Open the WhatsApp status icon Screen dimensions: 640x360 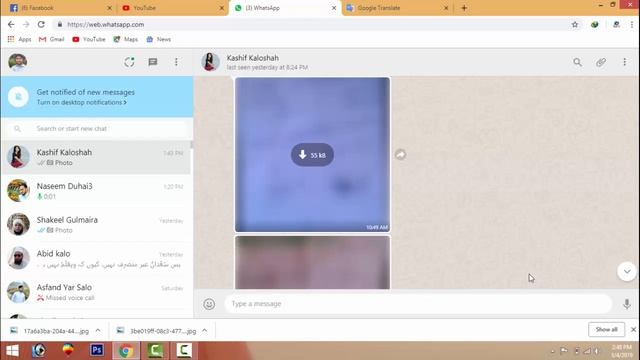point(129,62)
